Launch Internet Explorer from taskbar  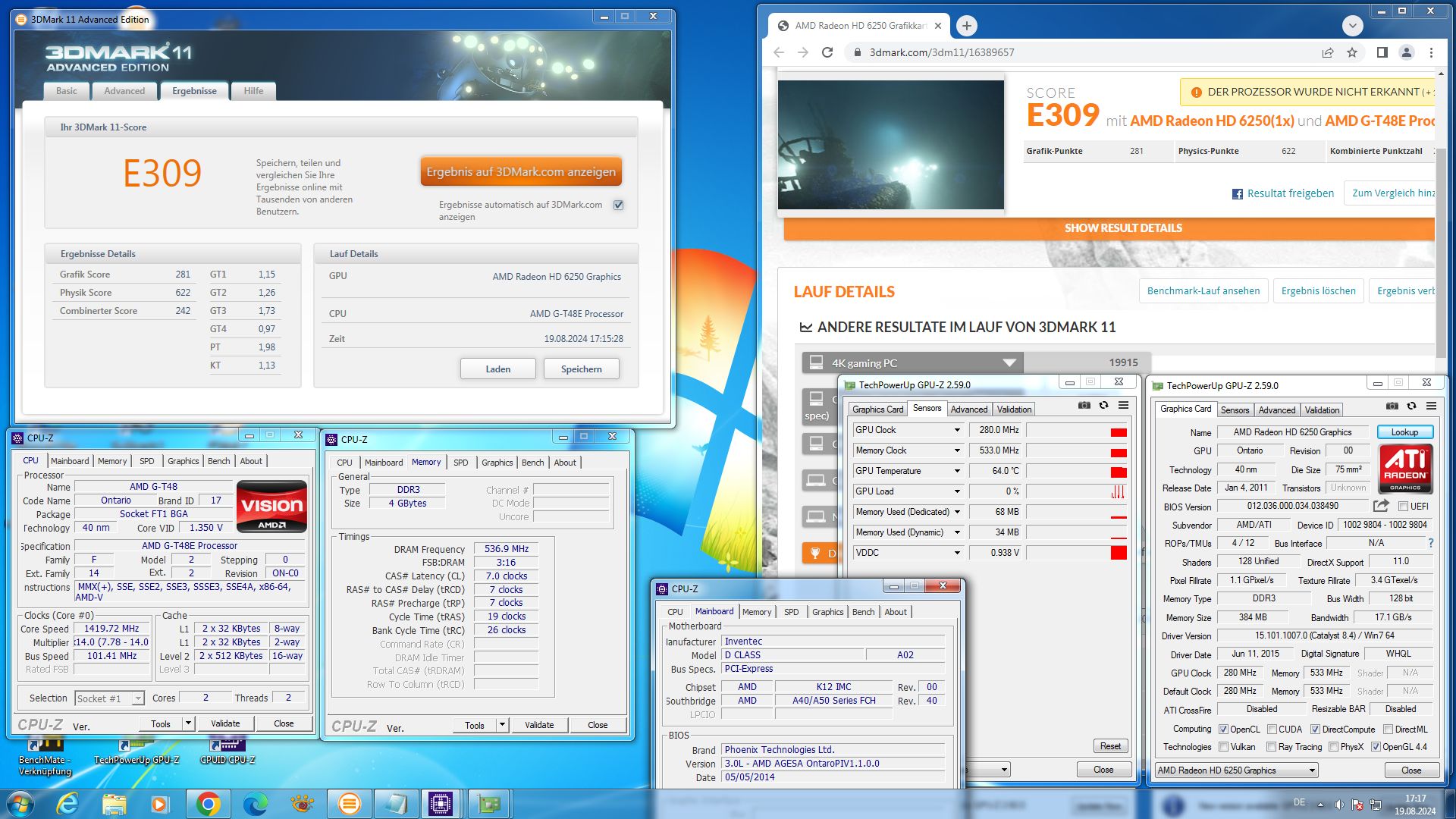(67, 804)
